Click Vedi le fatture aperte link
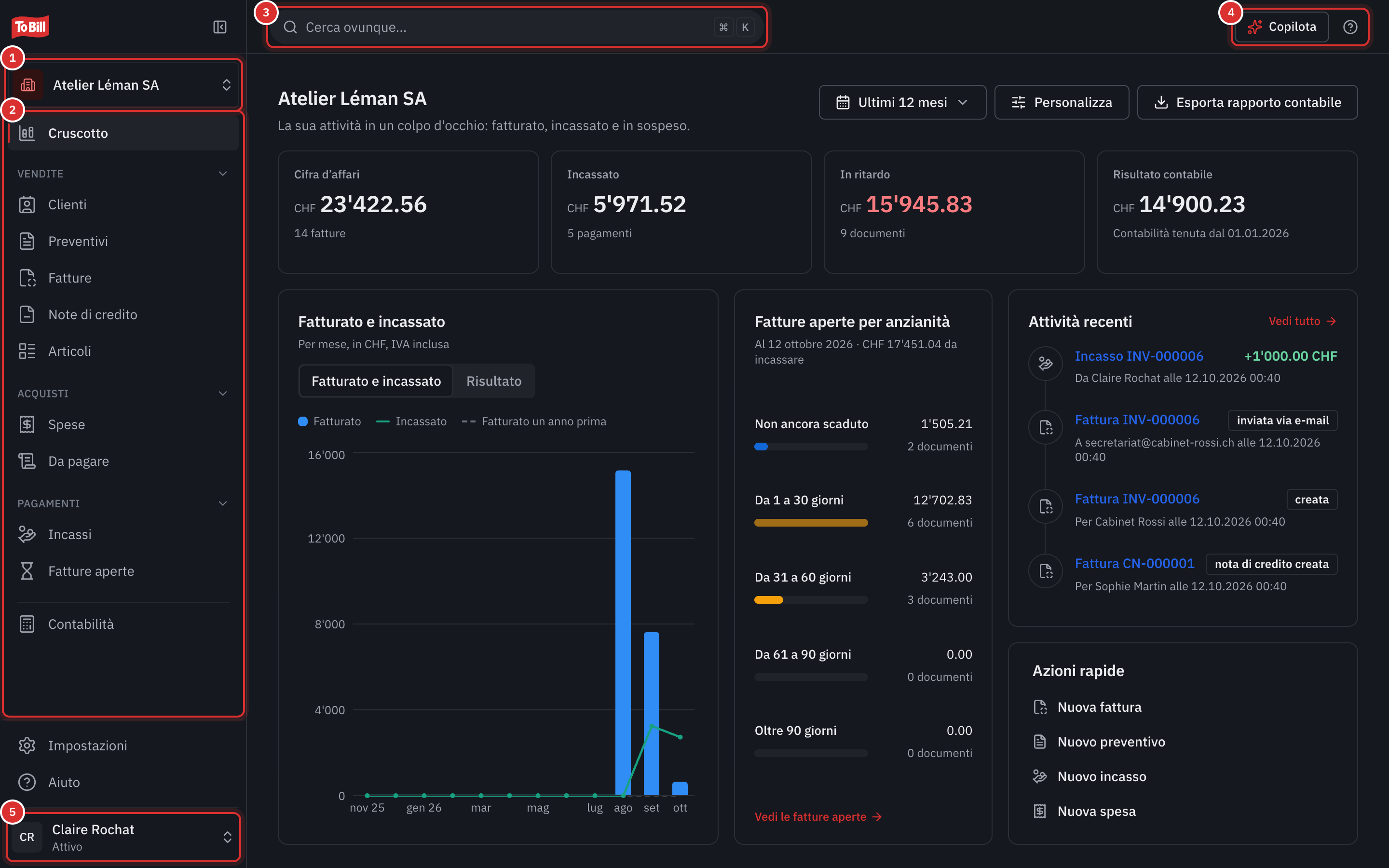Image resolution: width=1389 pixels, height=868 pixels. 818,816
